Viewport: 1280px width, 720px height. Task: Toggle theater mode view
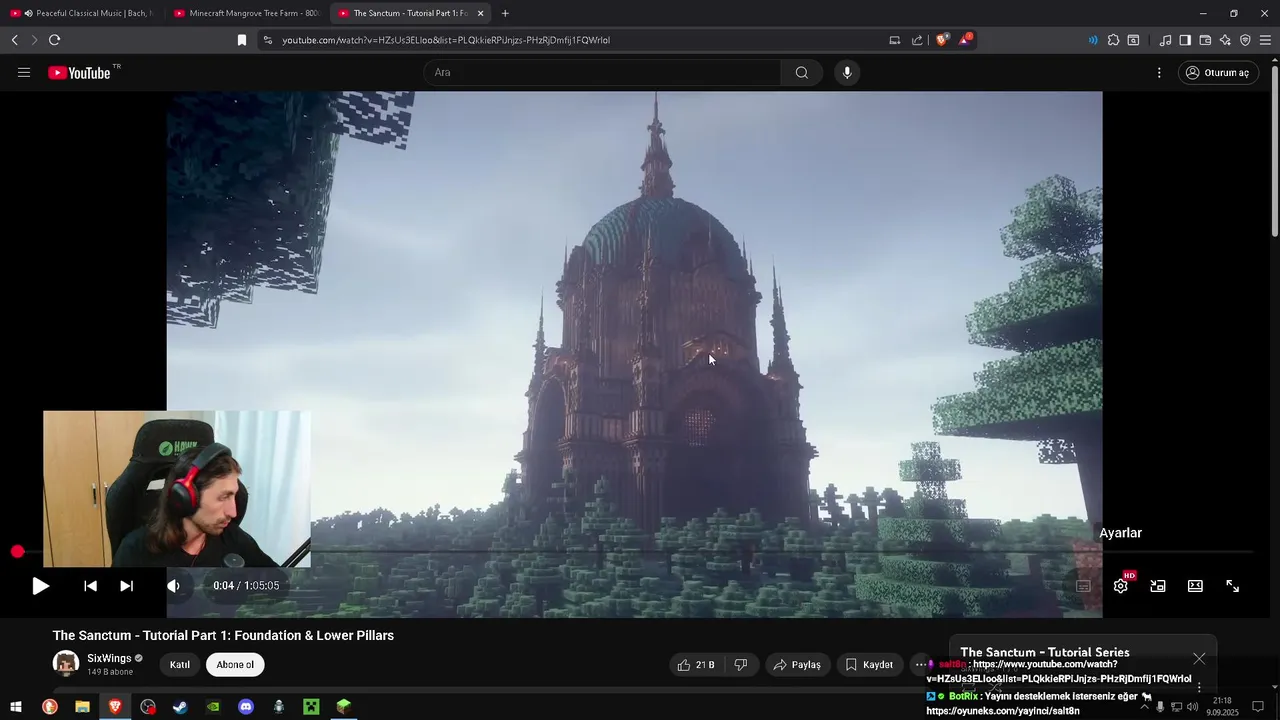1195,586
